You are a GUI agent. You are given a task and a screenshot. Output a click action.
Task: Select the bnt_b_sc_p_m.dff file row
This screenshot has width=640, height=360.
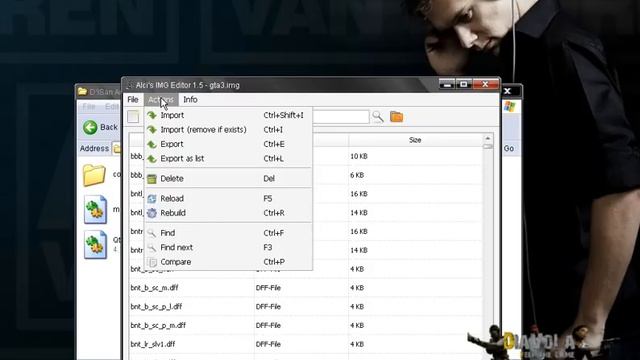pos(305,325)
